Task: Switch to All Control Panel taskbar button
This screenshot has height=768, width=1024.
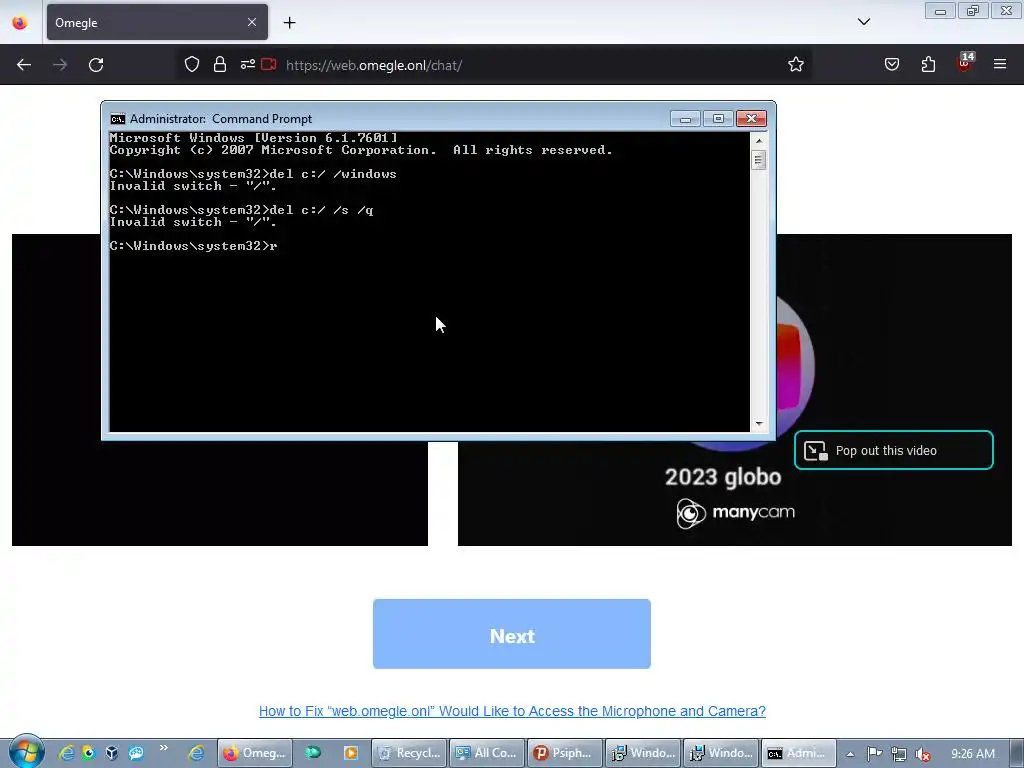Action: [x=487, y=753]
